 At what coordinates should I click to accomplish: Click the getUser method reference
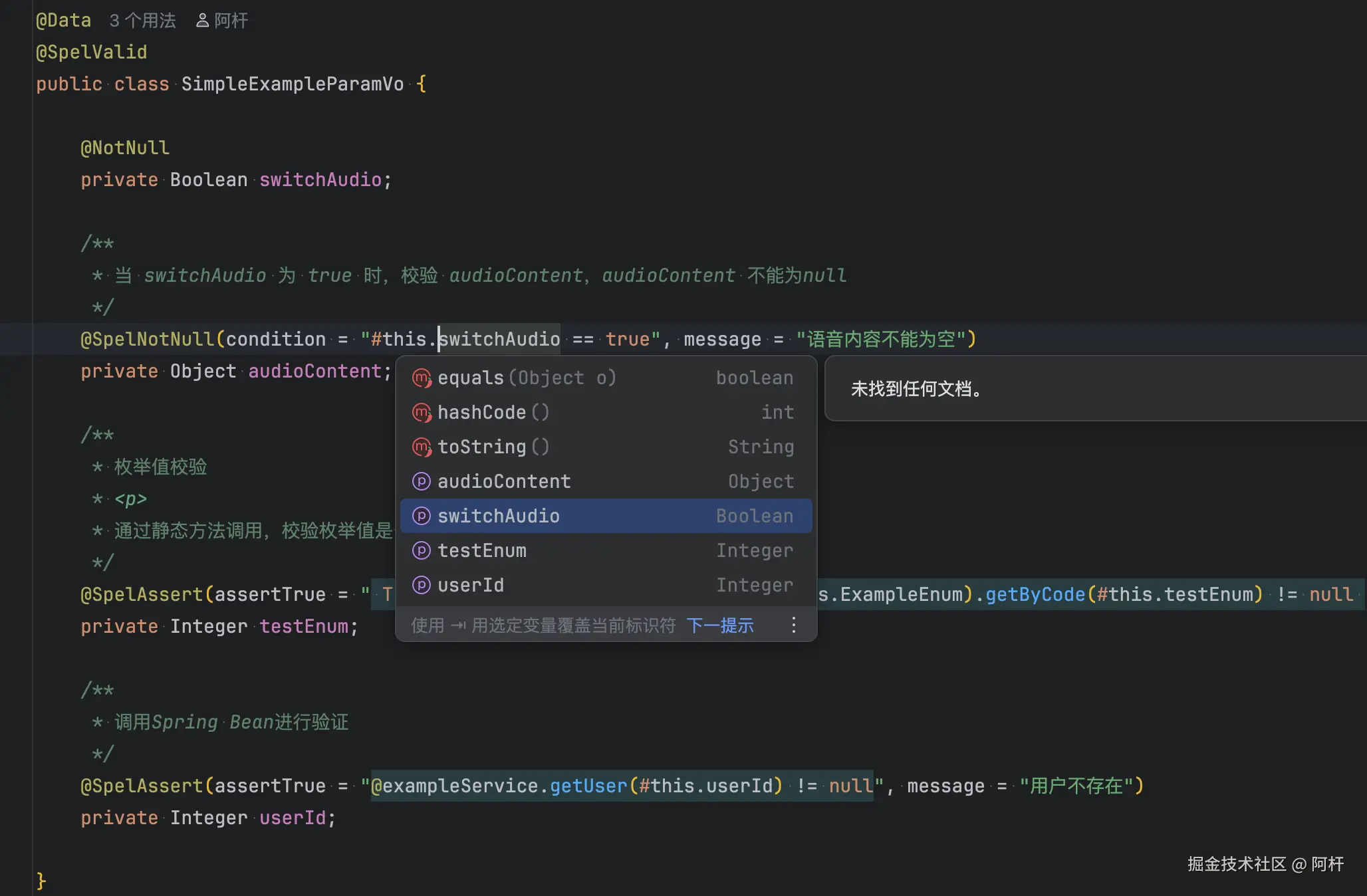588,786
